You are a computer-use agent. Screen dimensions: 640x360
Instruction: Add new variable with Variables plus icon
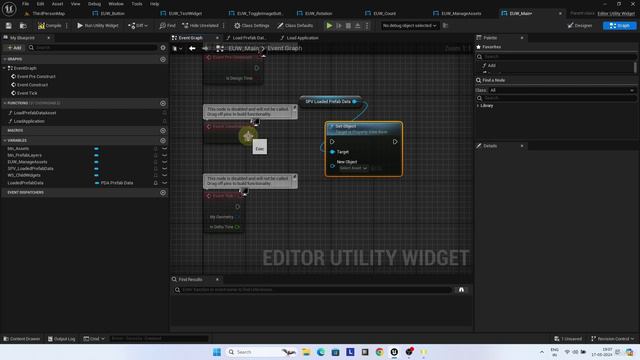[163, 140]
